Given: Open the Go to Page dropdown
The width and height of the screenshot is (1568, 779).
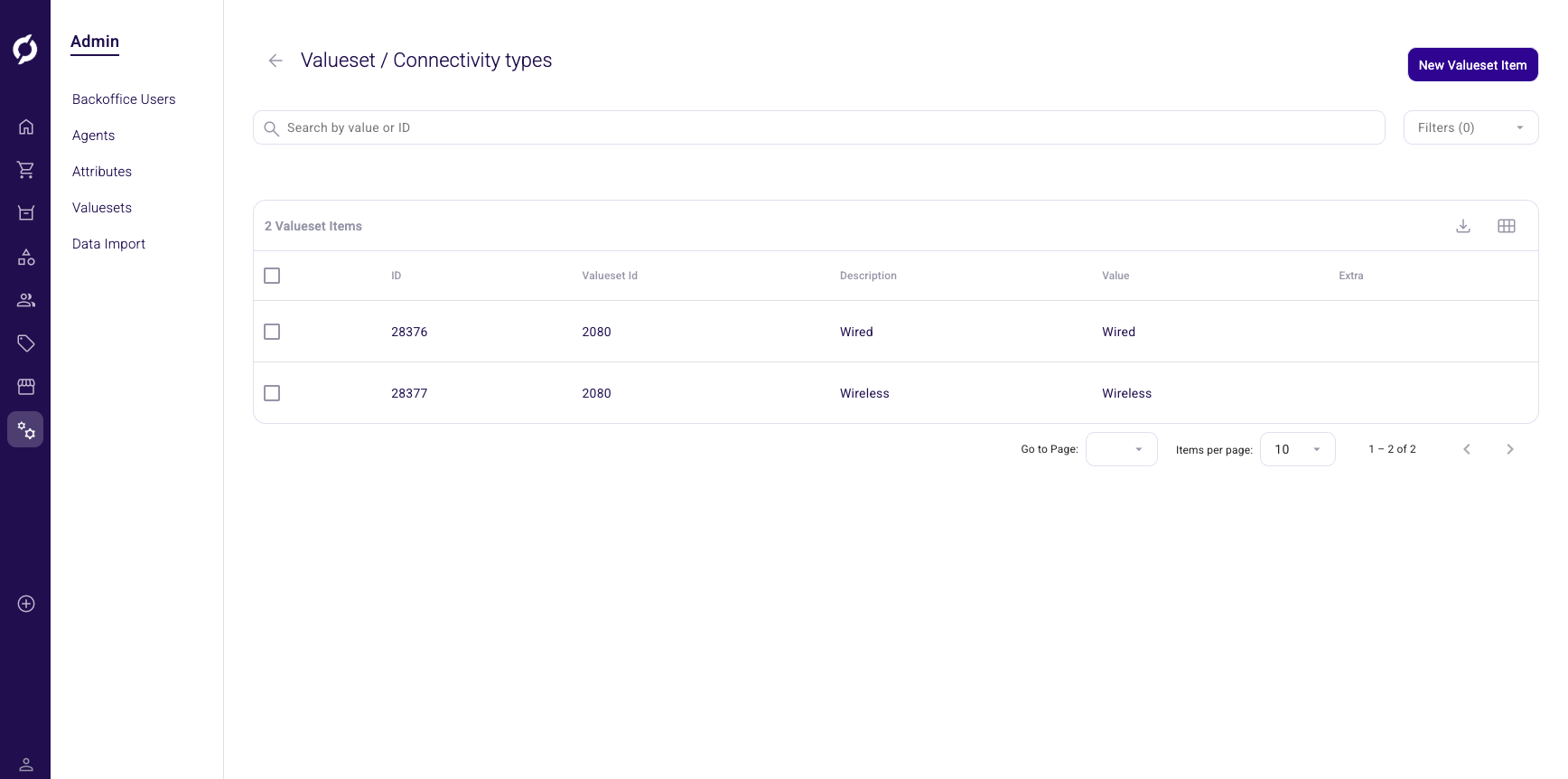Looking at the screenshot, I should pyautogui.click(x=1121, y=449).
